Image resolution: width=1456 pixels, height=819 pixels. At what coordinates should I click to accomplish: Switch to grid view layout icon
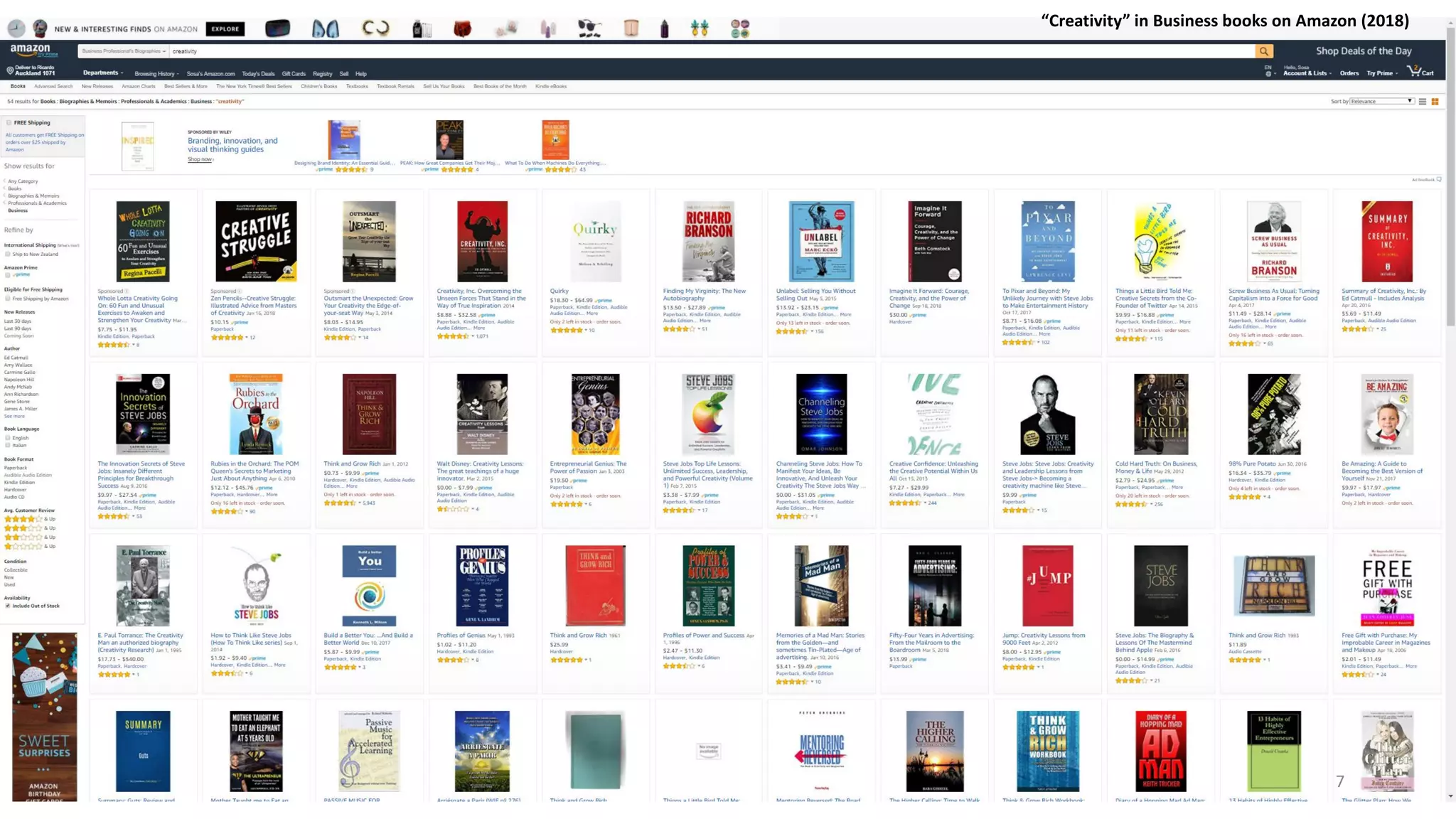(x=1435, y=102)
